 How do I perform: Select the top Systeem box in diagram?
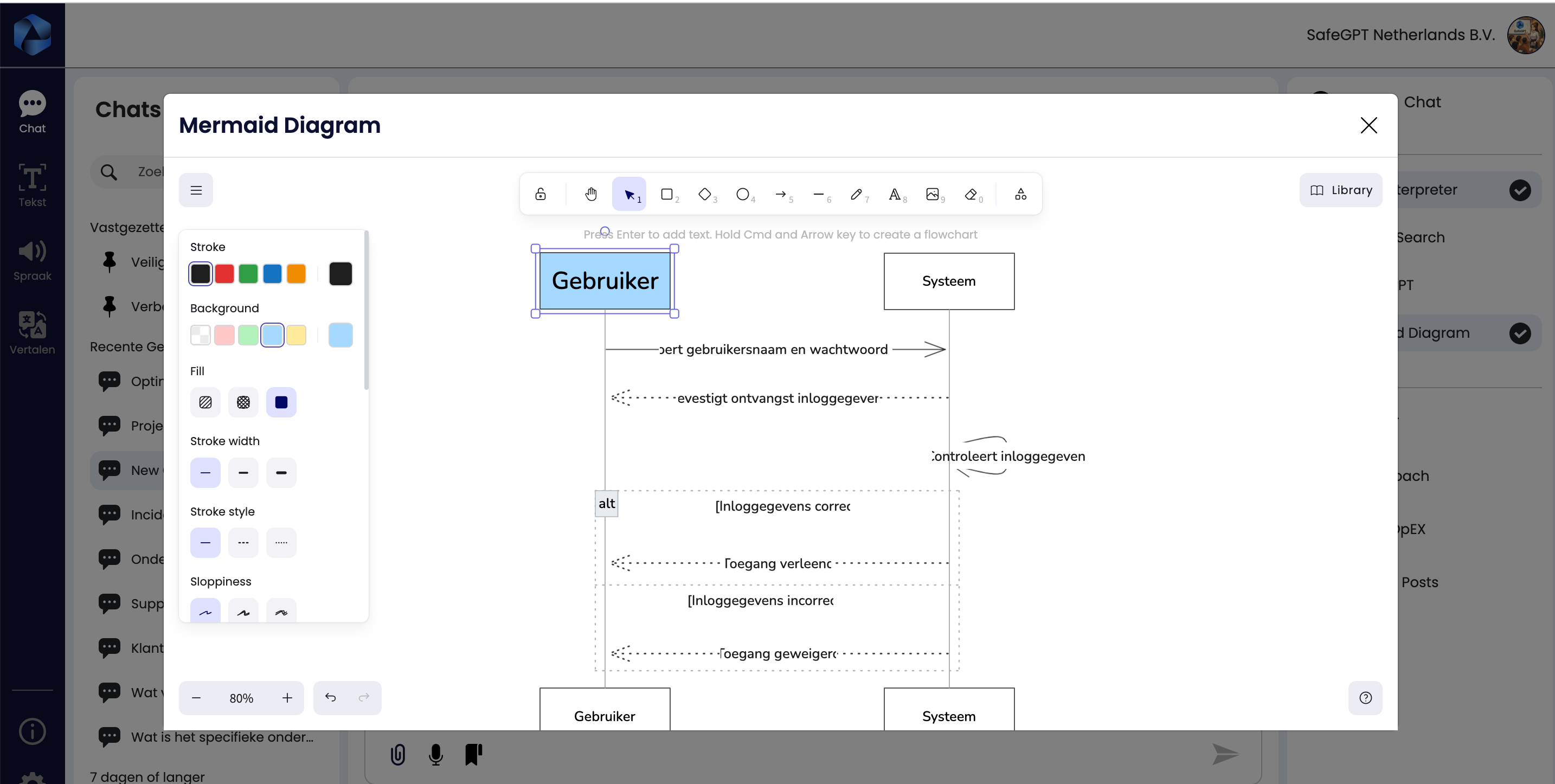[949, 281]
